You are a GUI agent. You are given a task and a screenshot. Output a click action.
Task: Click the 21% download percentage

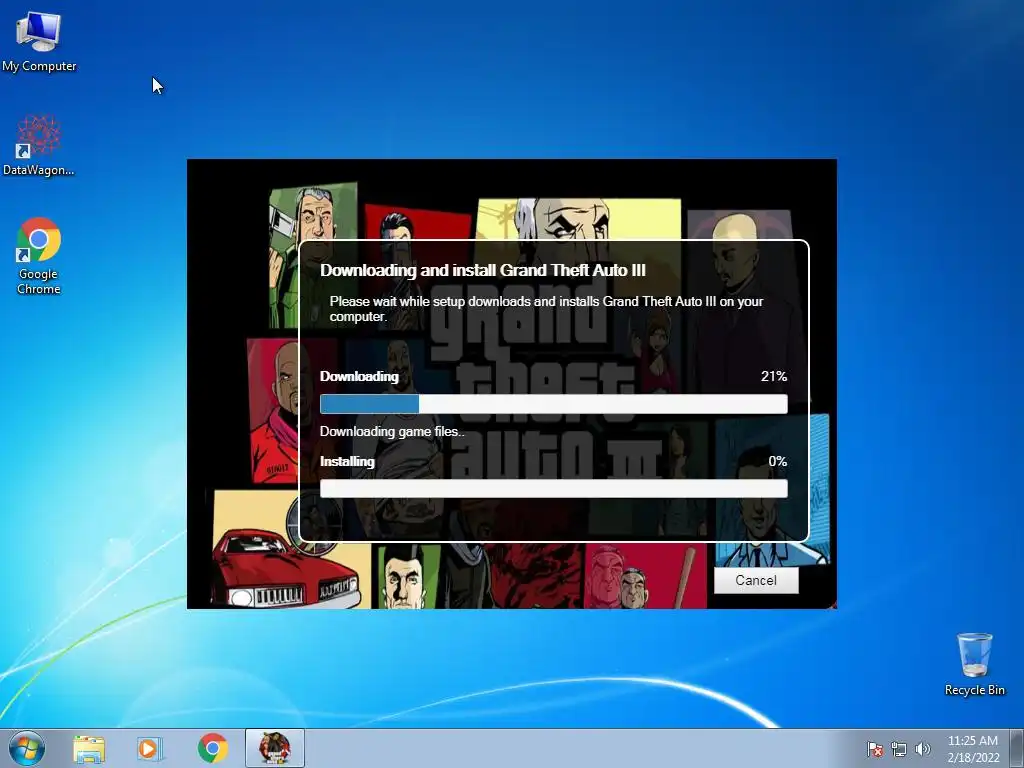(774, 376)
